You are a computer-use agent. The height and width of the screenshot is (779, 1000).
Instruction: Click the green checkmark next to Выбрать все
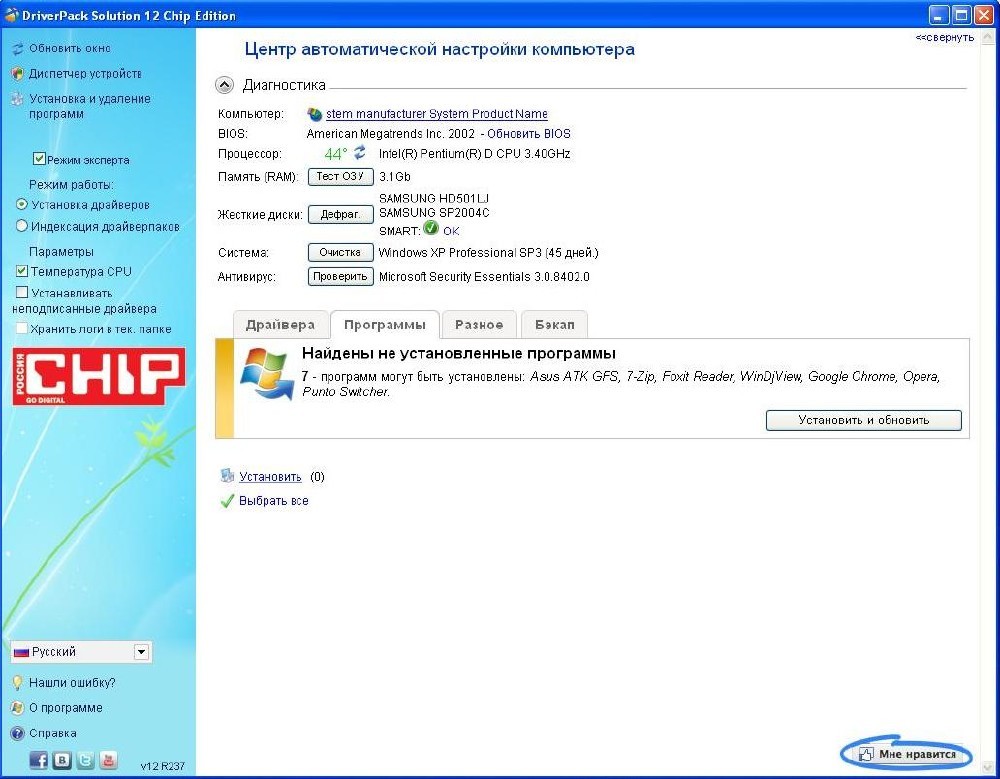(x=226, y=501)
